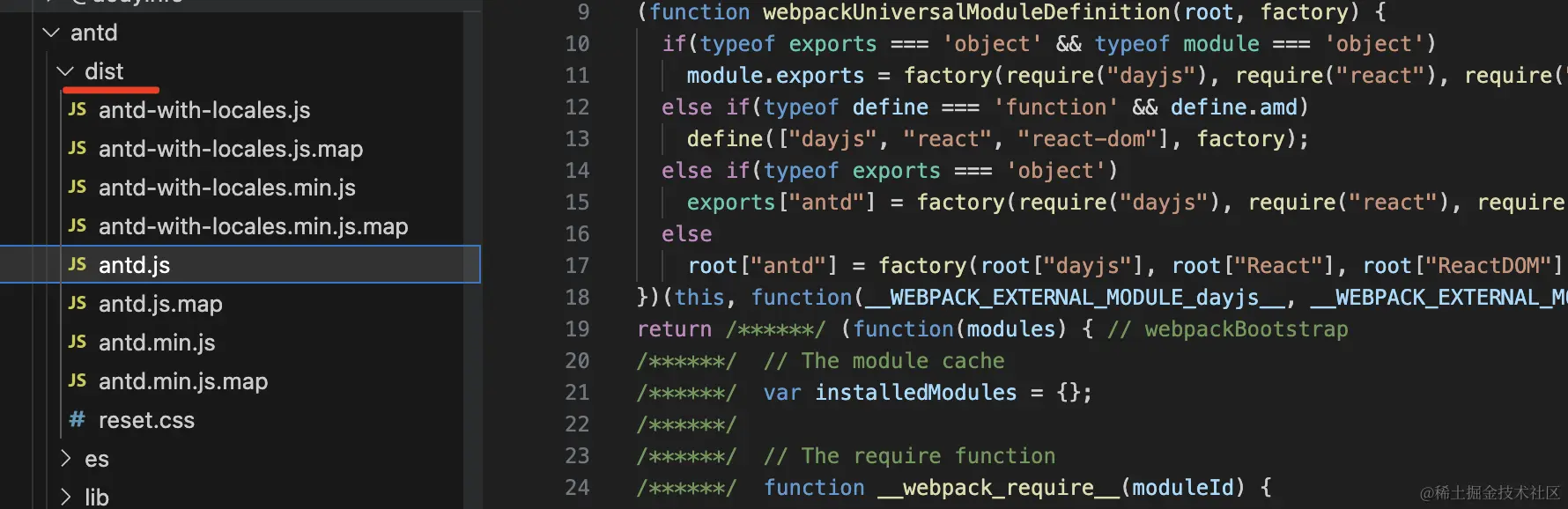The height and width of the screenshot is (509, 1568).
Task: Click line number 13 in gutter
Action: click(577, 139)
